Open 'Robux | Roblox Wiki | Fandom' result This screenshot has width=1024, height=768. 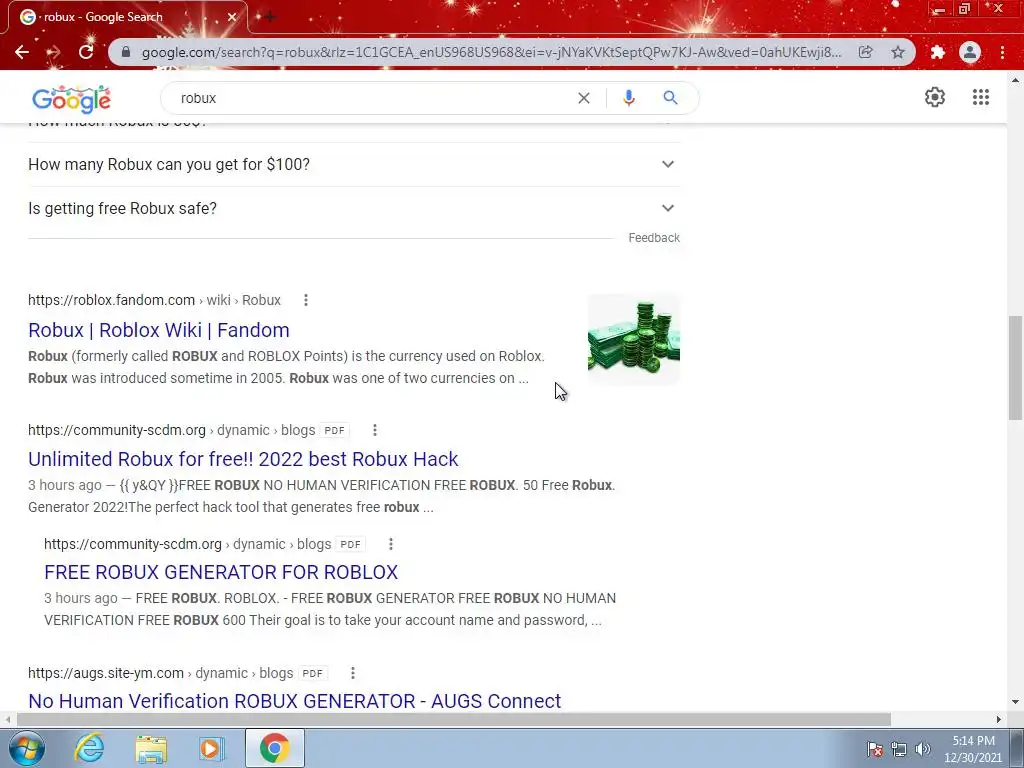pyautogui.click(x=159, y=330)
